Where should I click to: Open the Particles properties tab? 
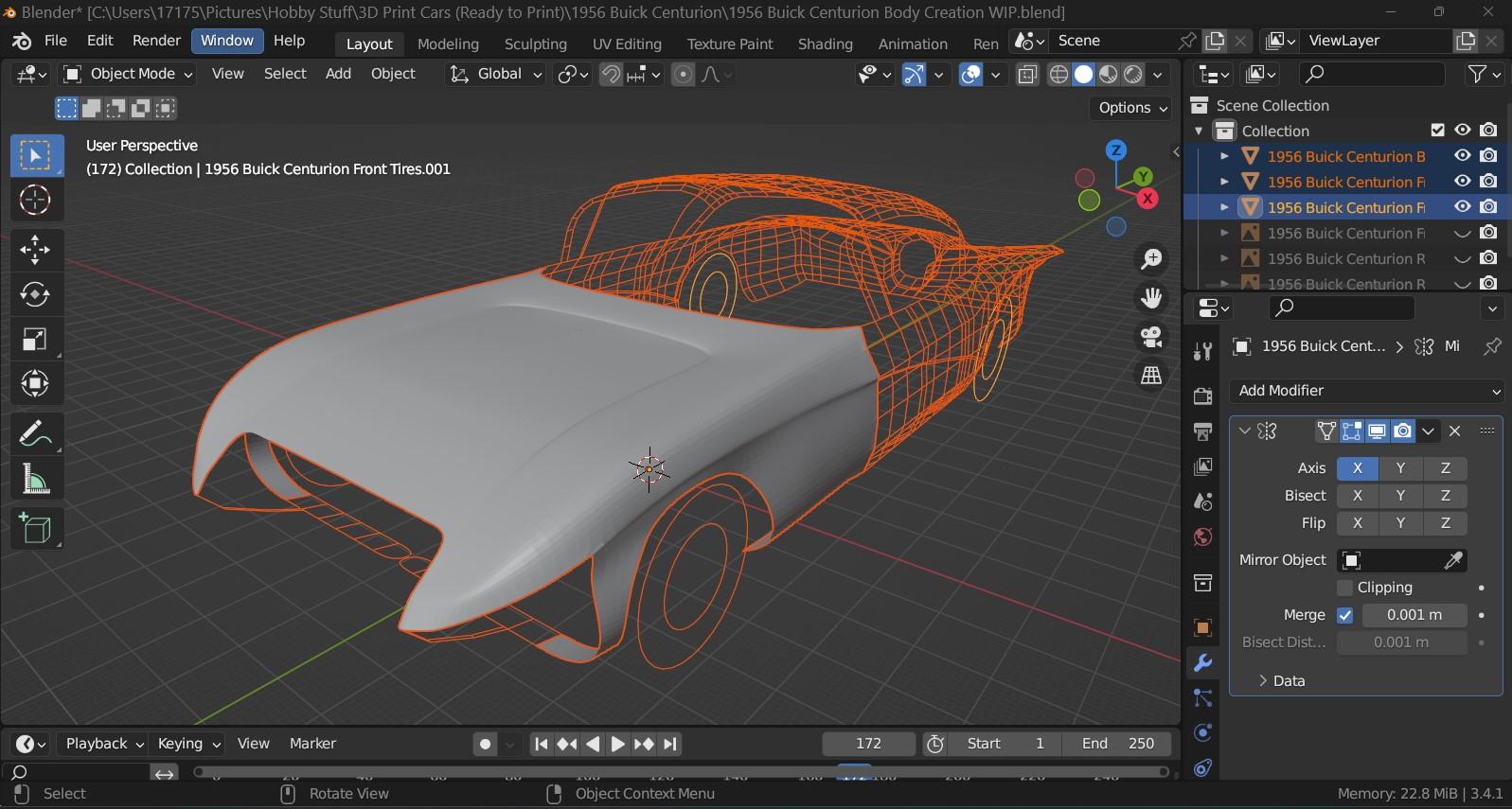click(1202, 698)
